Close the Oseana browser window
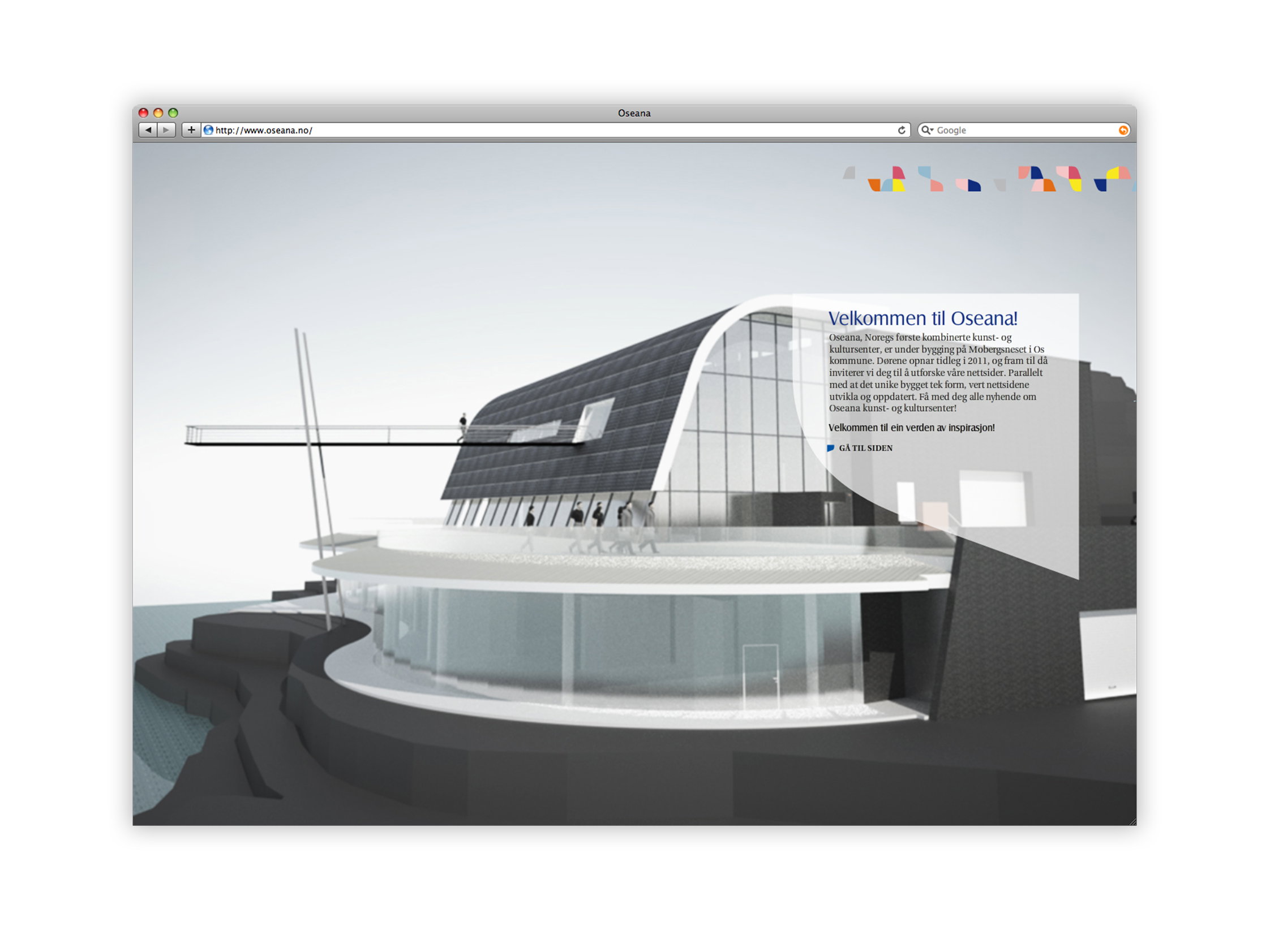This screenshot has width=1270, height=952. point(144,113)
